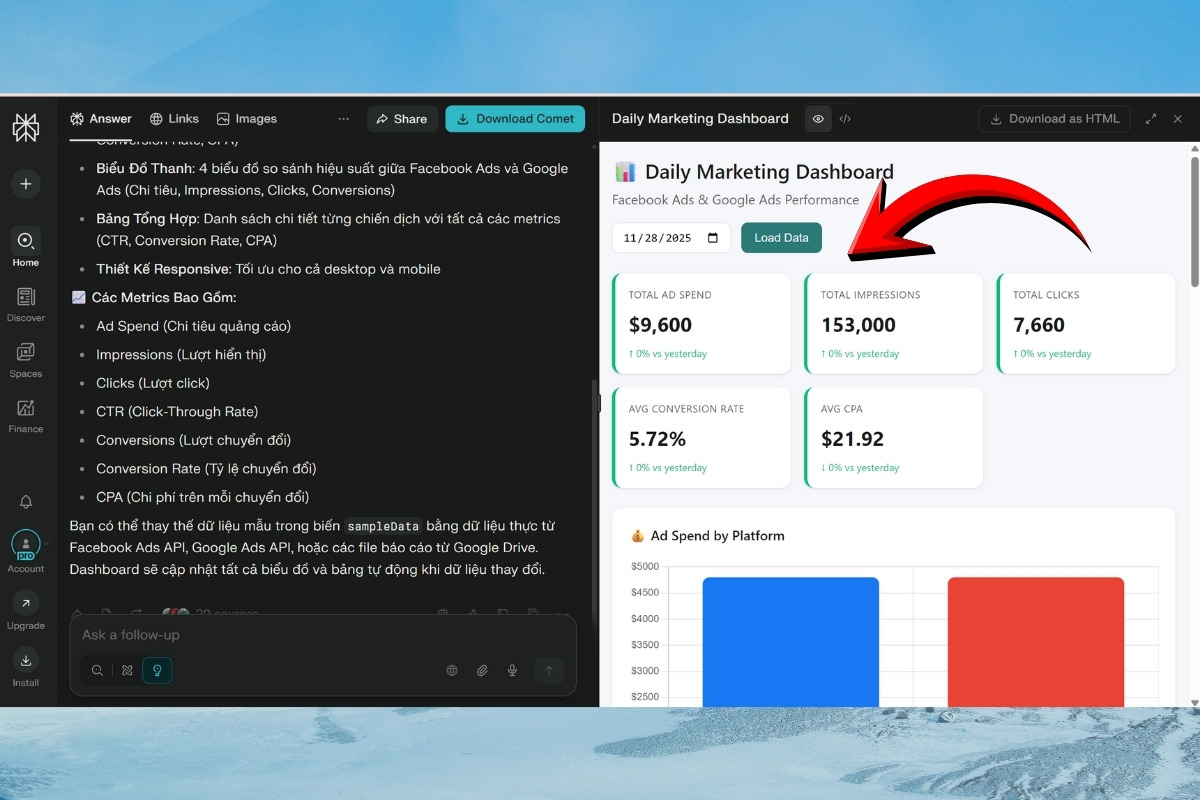
Task: Start a new thread with the plus icon
Action: tap(26, 184)
